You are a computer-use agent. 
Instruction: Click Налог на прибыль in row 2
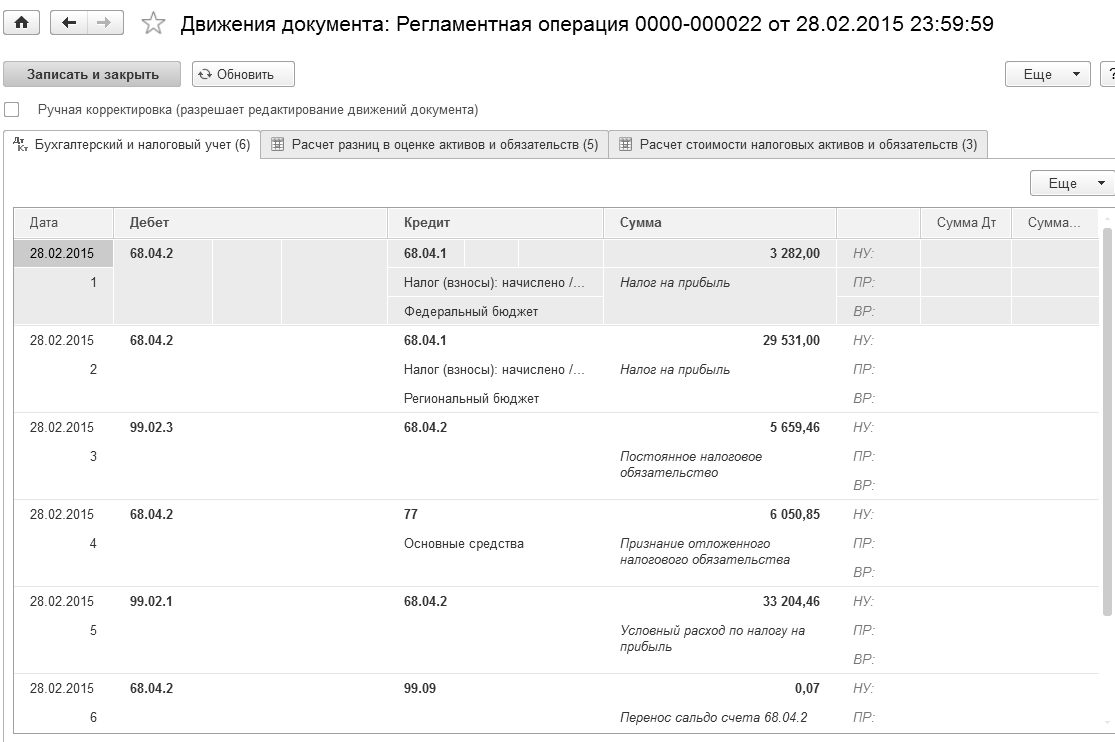(x=675, y=369)
